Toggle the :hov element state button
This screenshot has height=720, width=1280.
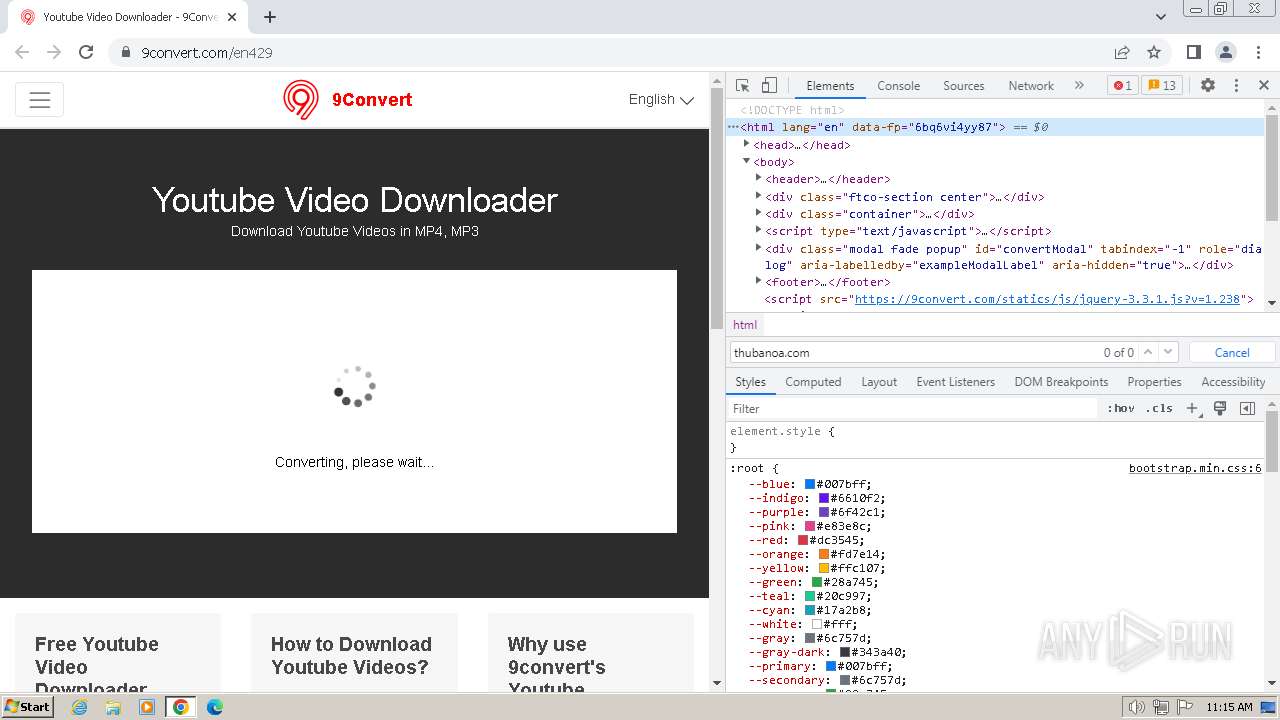(x=1121, y=408)
